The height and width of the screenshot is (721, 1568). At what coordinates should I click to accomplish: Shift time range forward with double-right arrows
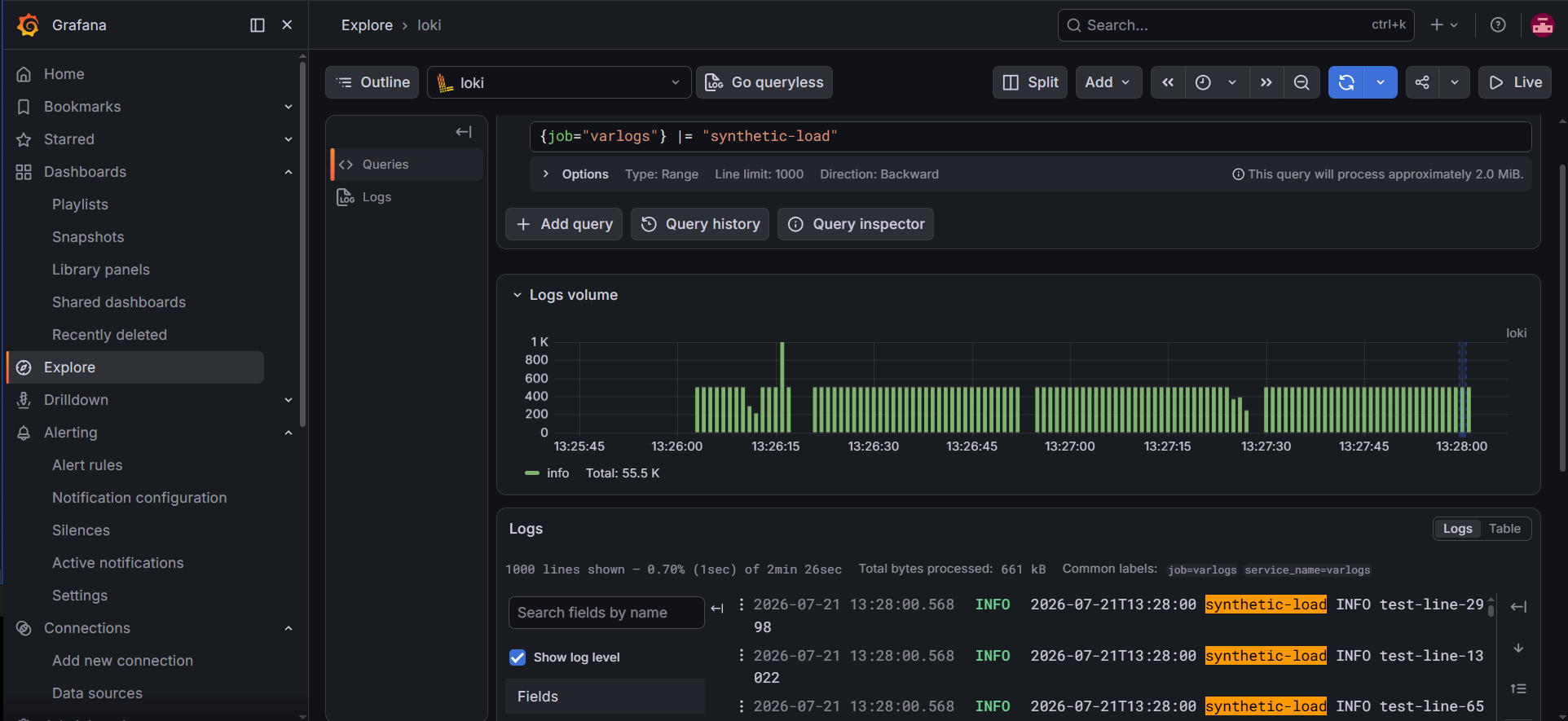click(1266, 82)
